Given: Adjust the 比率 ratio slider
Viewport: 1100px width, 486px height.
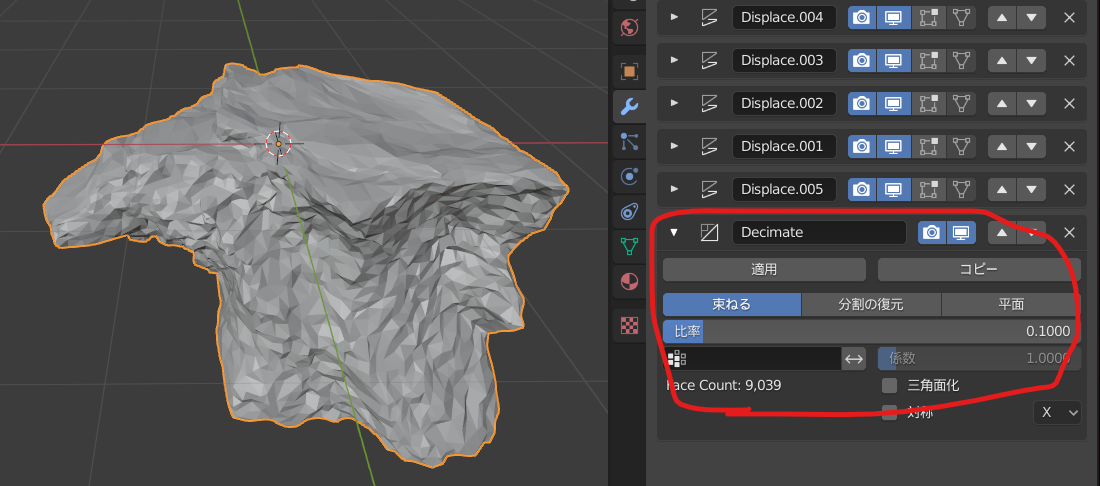Looking at the screenshot, I should coord(871,331).
